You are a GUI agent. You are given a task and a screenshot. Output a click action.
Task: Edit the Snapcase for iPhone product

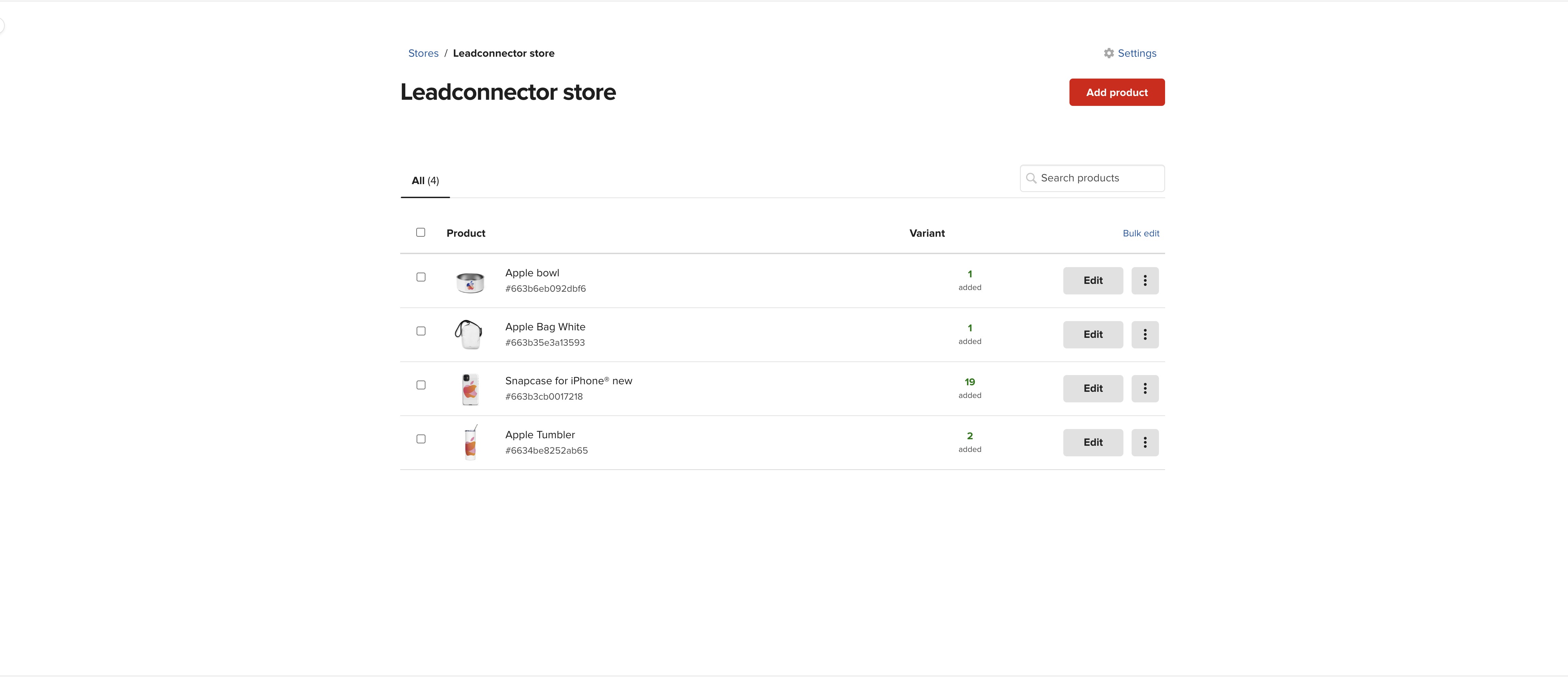pyautogui.click(x=1093, y=388)
